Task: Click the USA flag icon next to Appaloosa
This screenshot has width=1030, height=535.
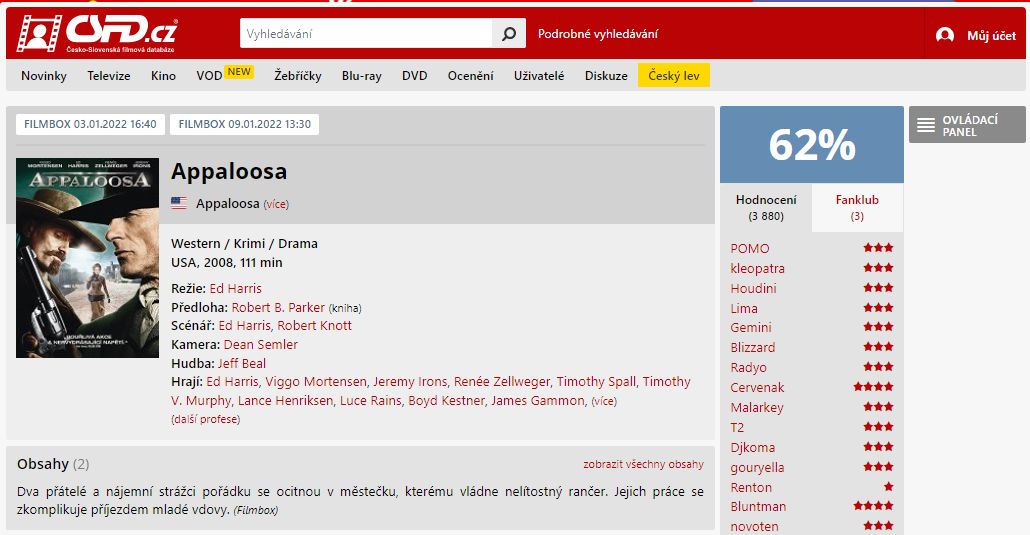Action: 179,203
